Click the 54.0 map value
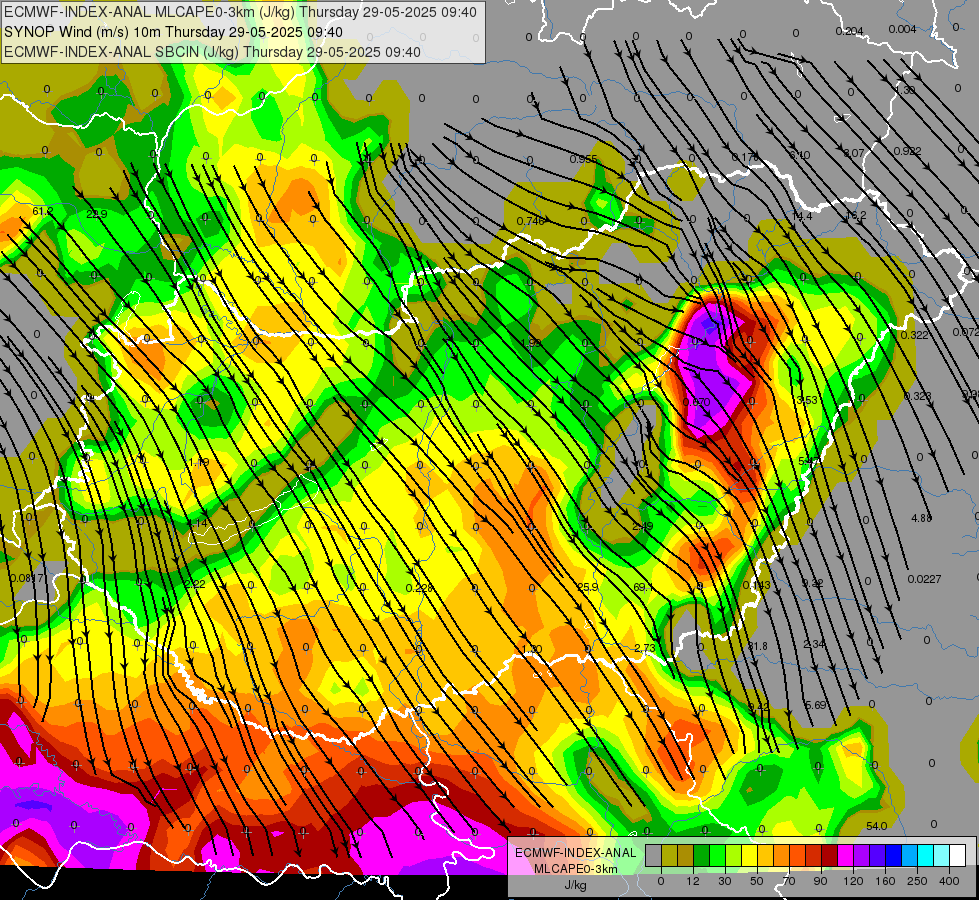The width and height of the screenshot is (979, 900). (877, 826)
